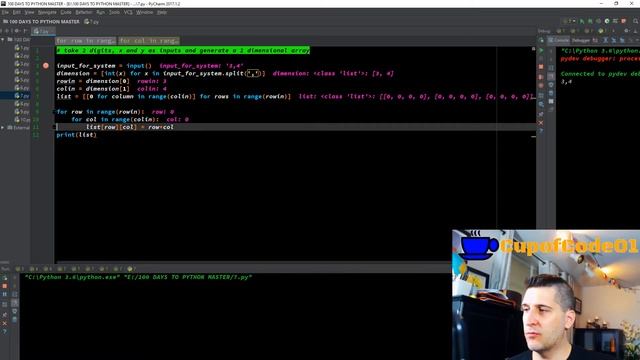Open the Code menu
This screenshot has height=360, width=640.
tap(66, 12)
